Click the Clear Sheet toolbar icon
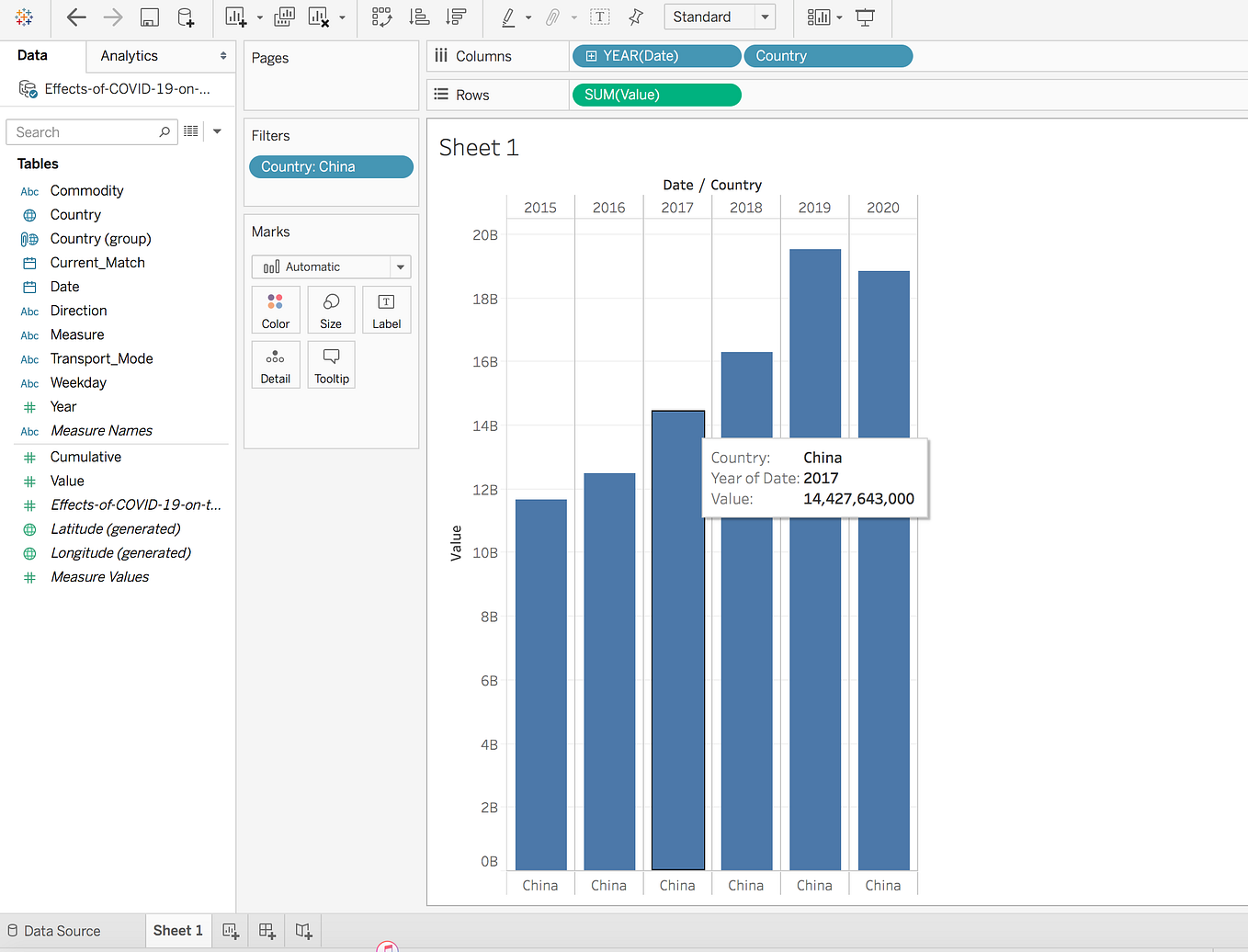The image size is (1248, 952). coord(320,17)
